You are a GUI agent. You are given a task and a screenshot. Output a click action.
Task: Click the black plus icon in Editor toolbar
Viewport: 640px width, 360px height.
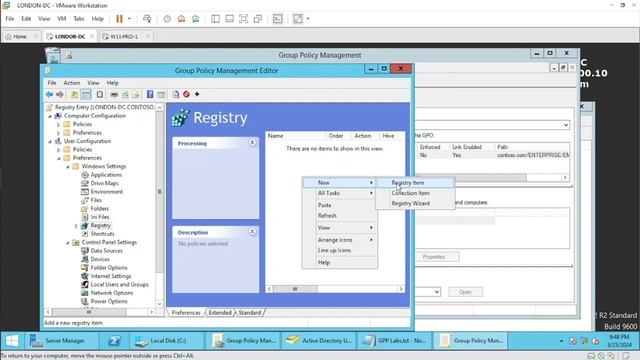pyautogui.click(x=197, y=94)
